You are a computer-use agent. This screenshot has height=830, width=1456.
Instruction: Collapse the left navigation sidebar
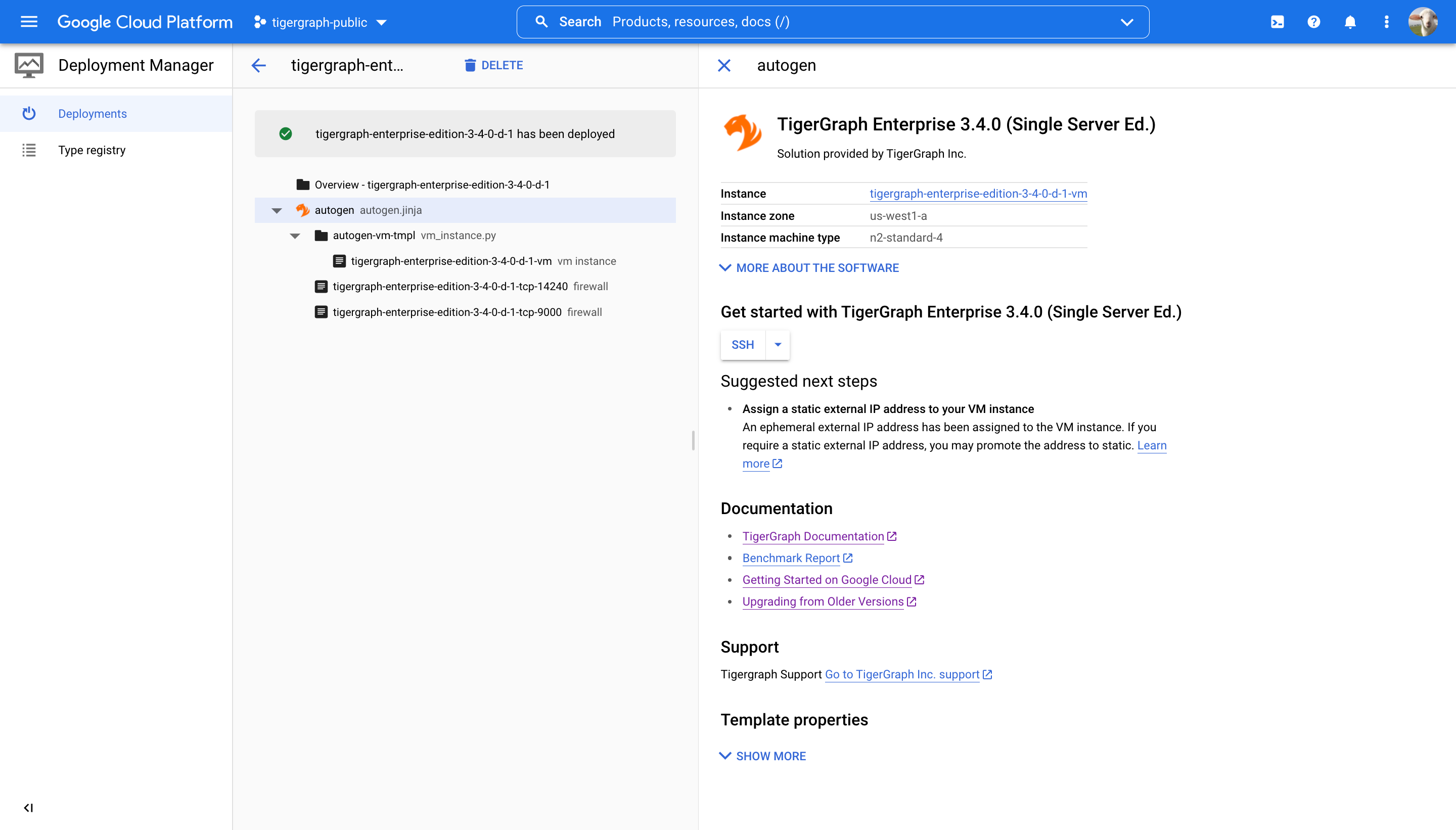coord(28,807)
